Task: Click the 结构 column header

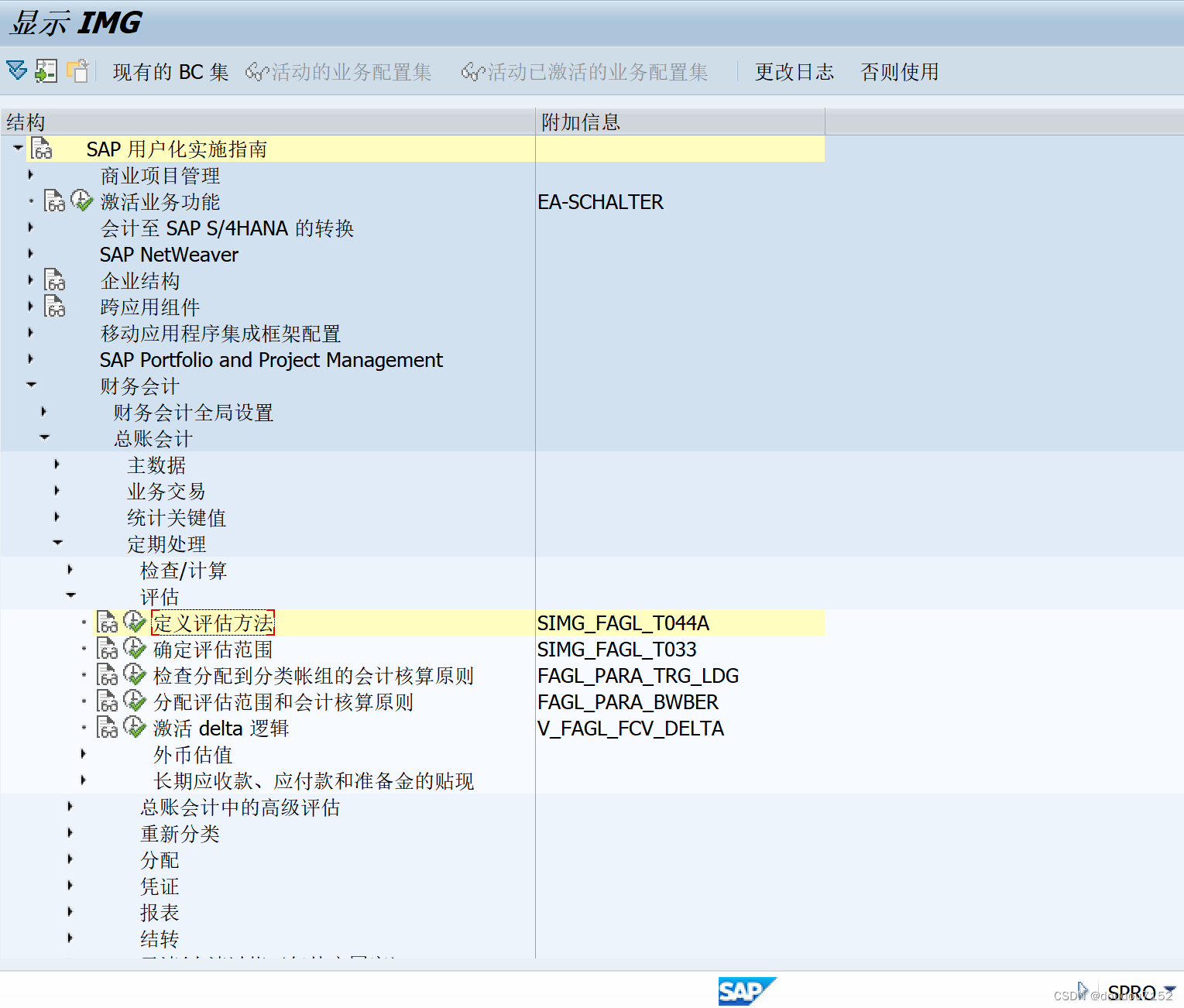Action: pos(267,122)
